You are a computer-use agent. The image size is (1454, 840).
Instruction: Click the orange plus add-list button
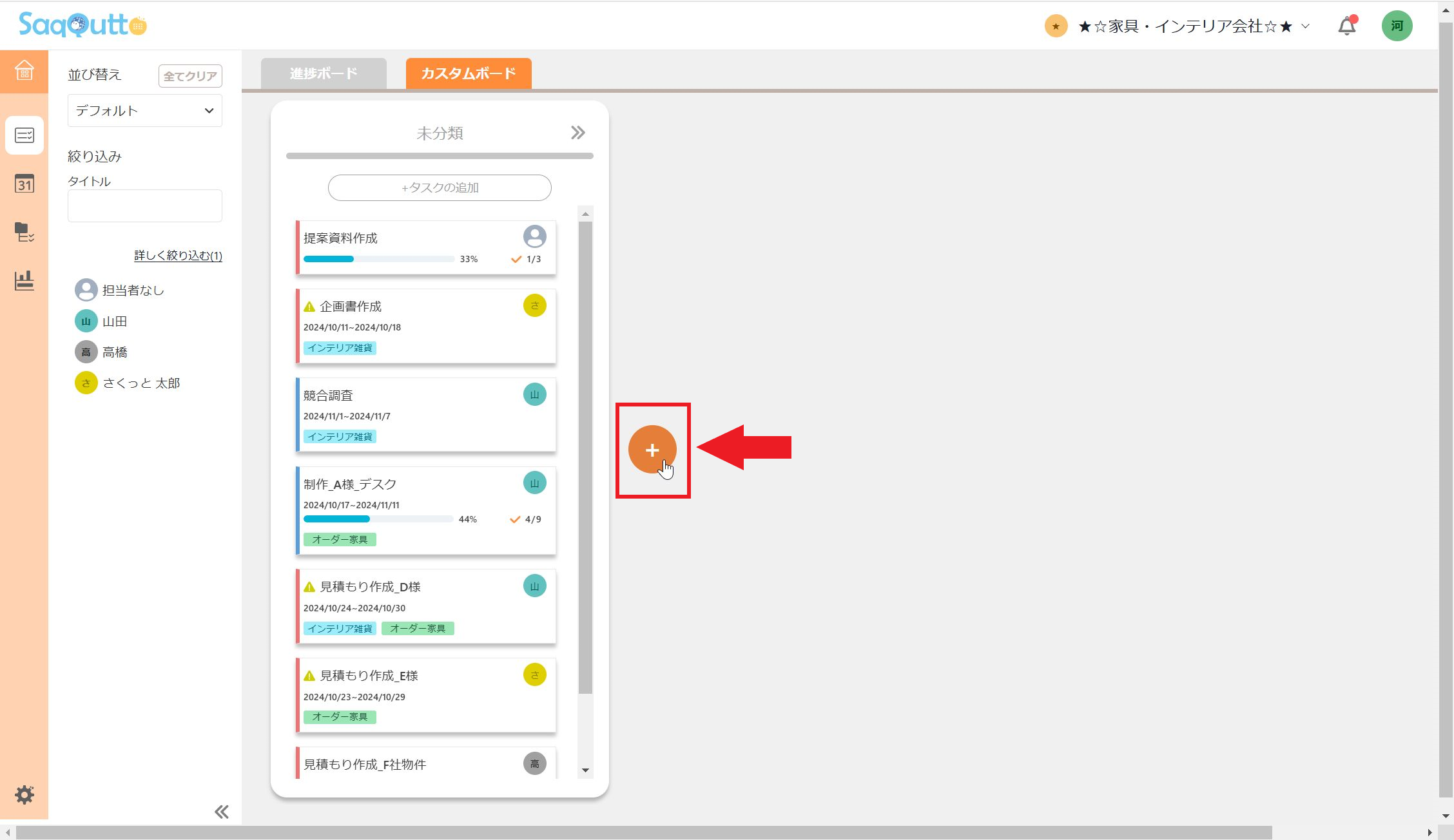(652, 450)
